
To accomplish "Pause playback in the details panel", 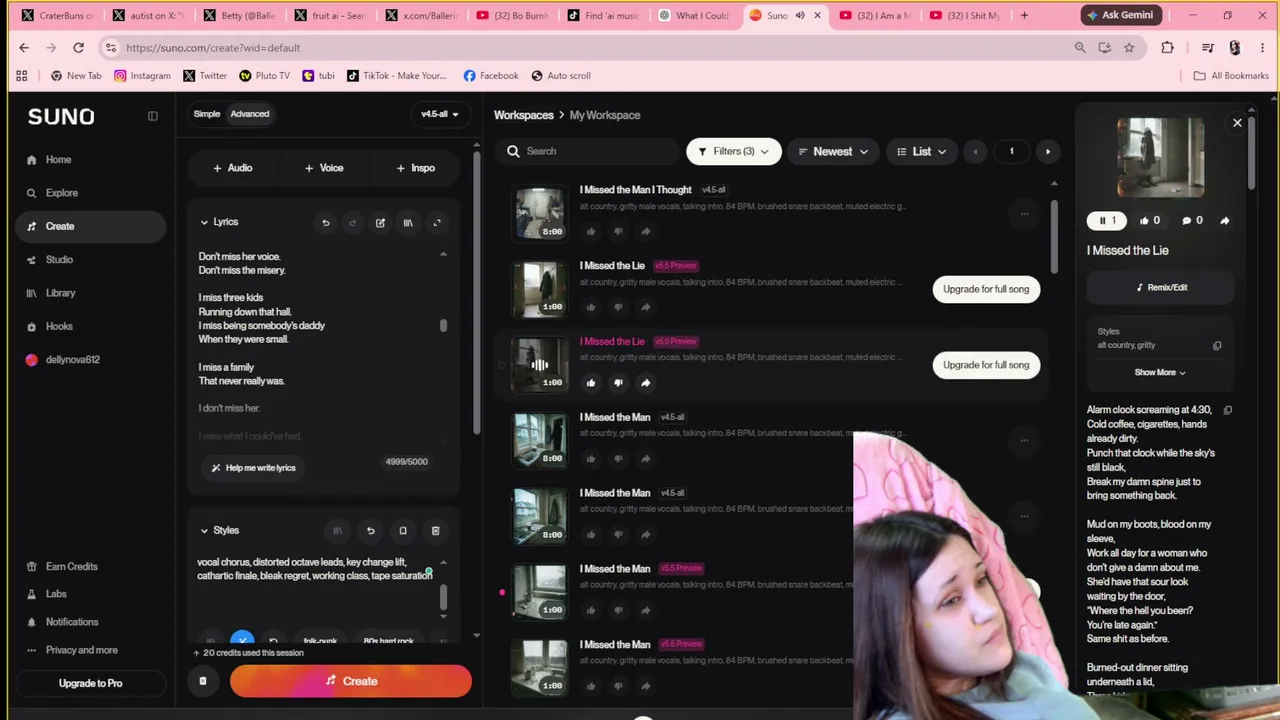I will coord(1107,221).
